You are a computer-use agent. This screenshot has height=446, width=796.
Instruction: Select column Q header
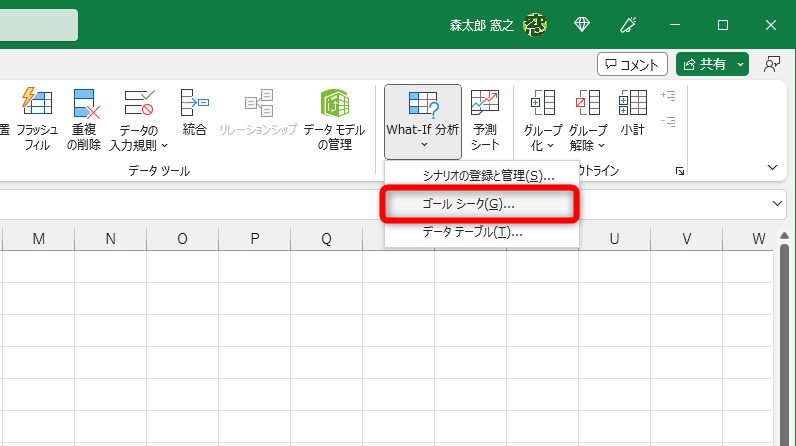point(326,238)
